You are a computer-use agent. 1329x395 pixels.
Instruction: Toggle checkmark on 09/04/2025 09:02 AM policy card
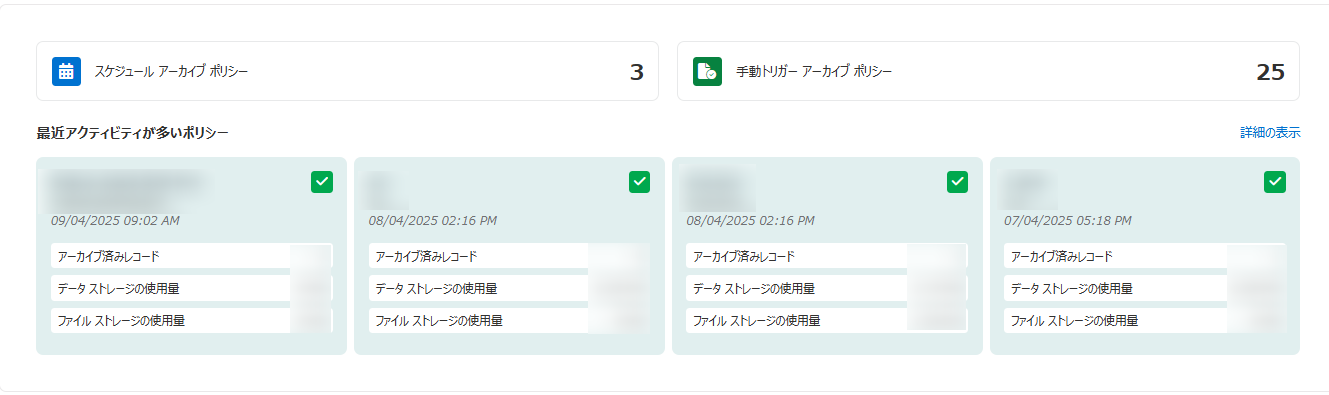click(322, 182)
